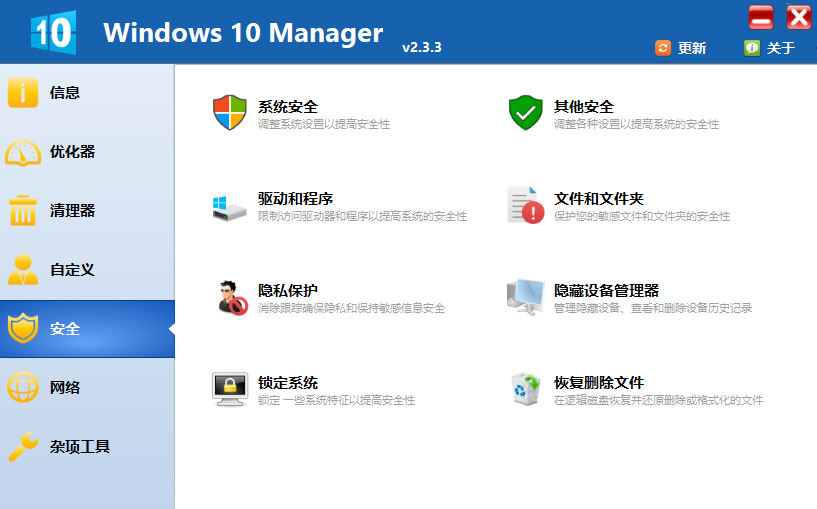
Task: Minimize the window with red dash button
Action: 761,17
